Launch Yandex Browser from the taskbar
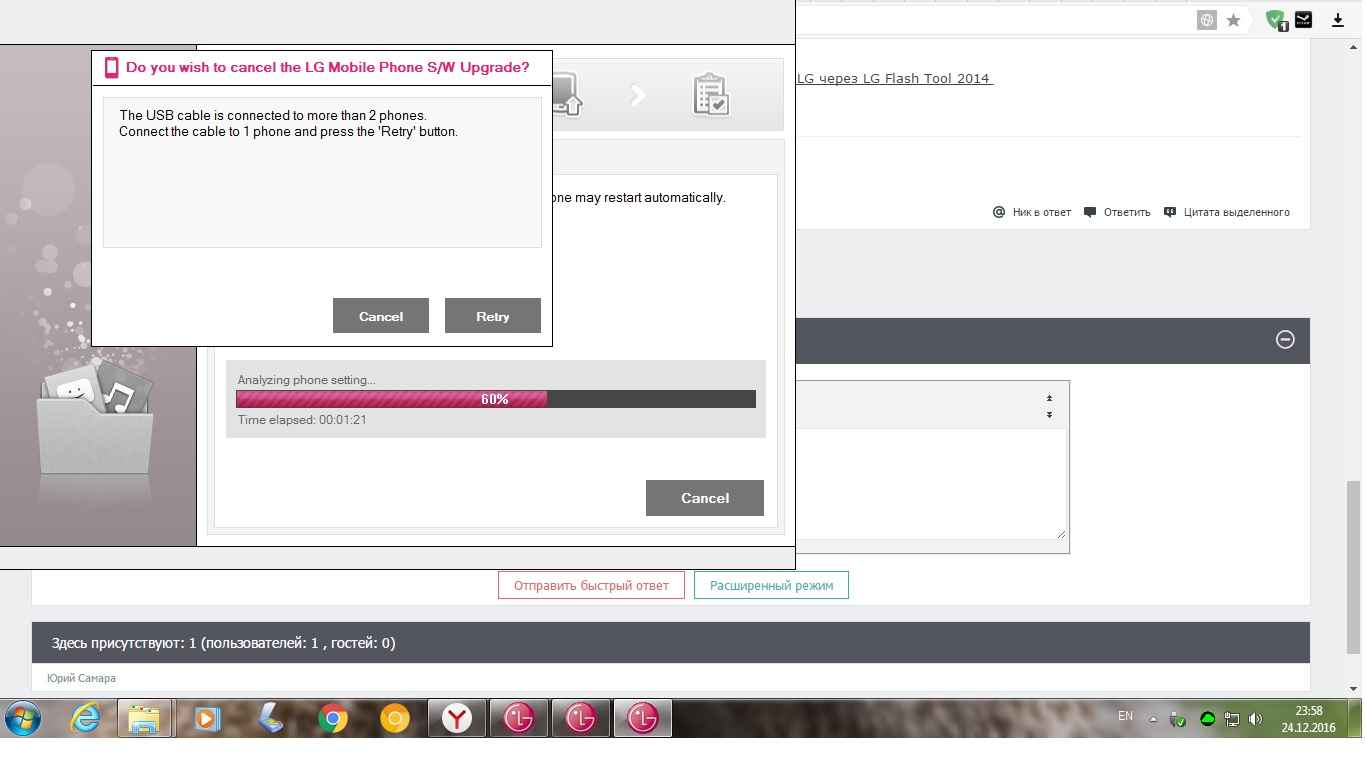The image size is (1366, 768). coord(457,718)
